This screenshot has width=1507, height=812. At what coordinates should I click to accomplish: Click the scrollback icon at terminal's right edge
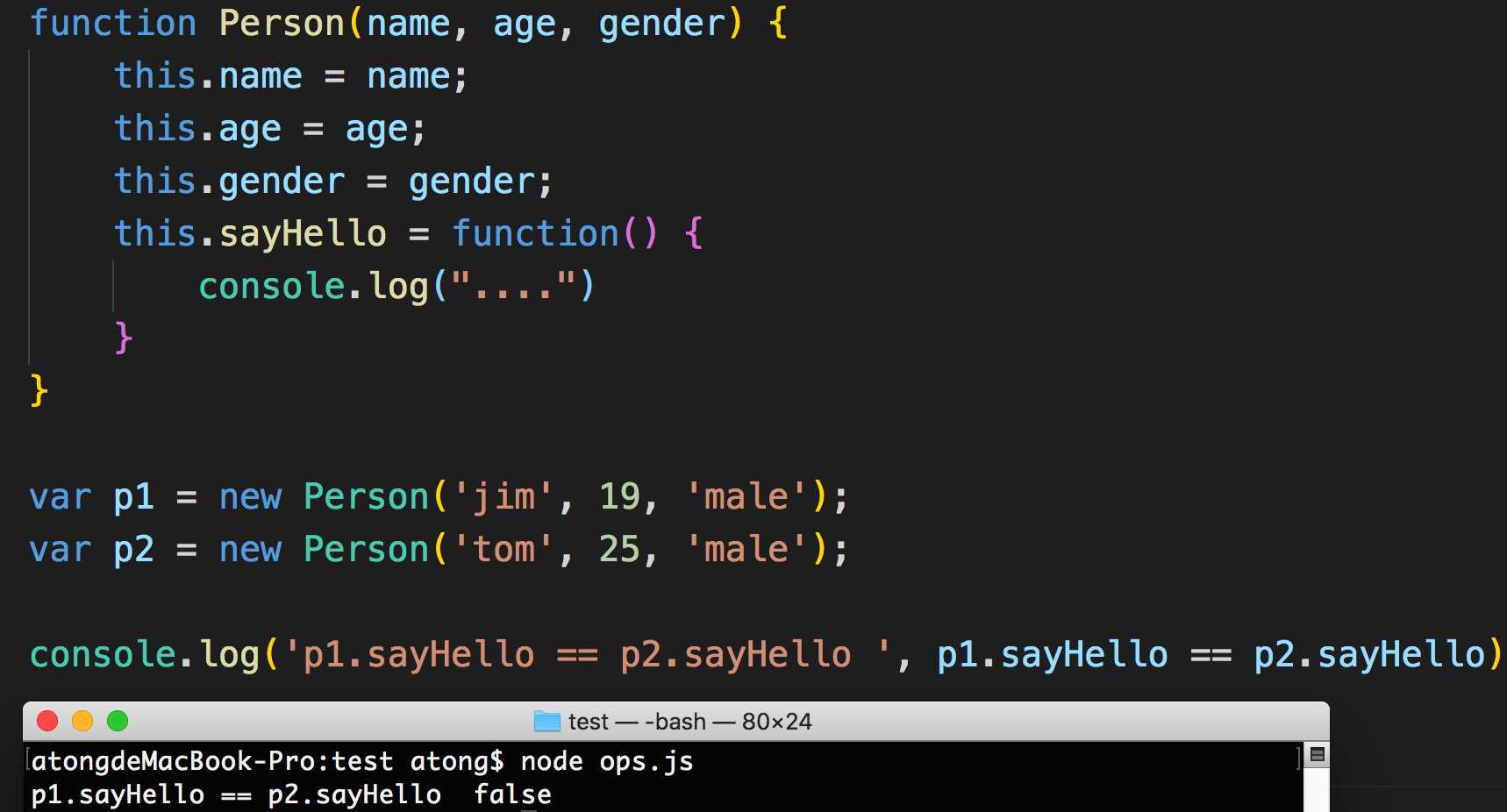click(x=1317, y=754)
